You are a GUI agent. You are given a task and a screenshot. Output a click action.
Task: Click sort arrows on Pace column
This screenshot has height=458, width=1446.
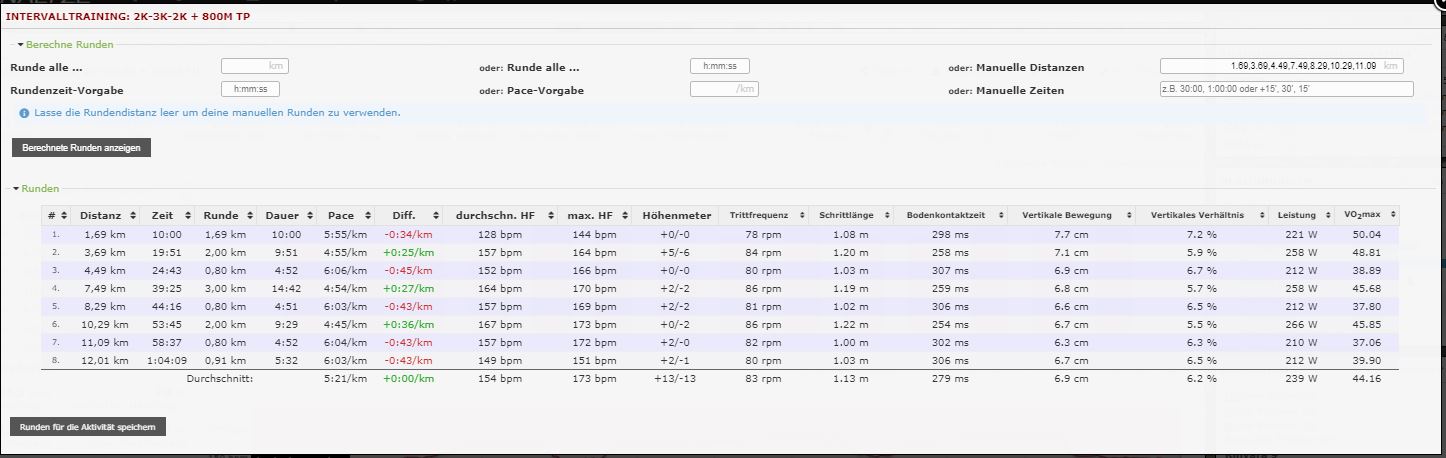click(x=363, y=215)
